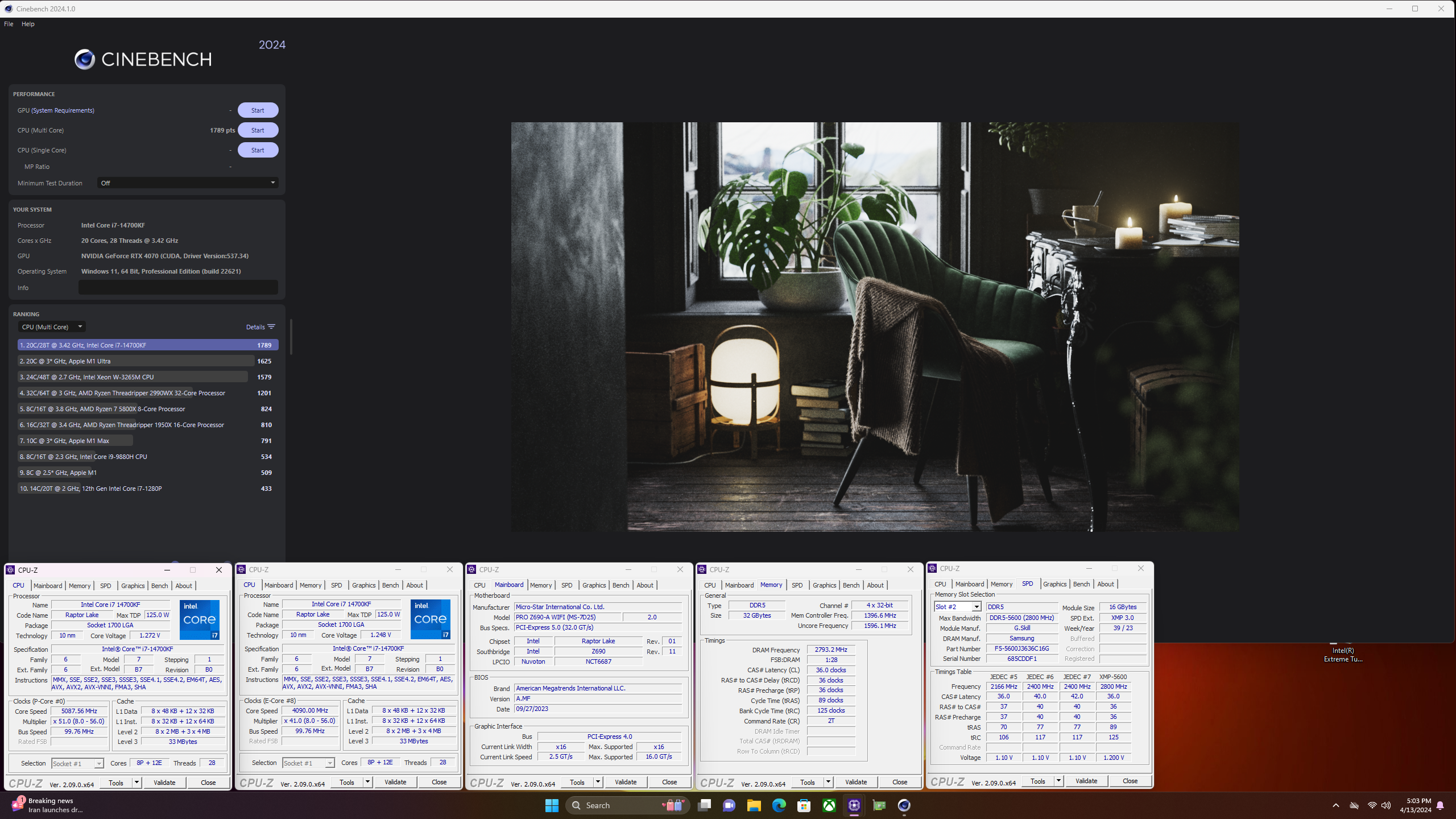Show hidden system tray icons chevron
This screenshot has height=819, width=1456.
1336,805
